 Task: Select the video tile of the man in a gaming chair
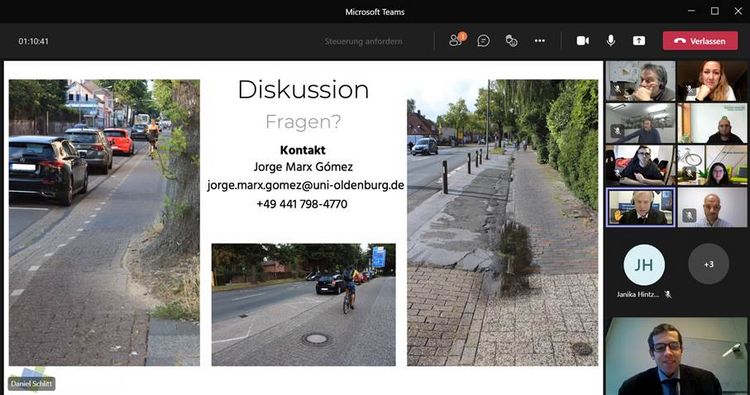pos(641,165)
